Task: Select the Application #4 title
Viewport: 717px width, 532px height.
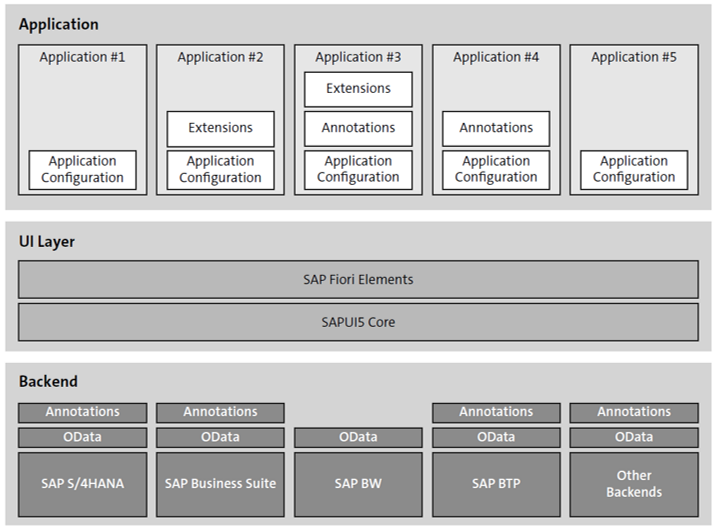Action: (x=496, y=57)
